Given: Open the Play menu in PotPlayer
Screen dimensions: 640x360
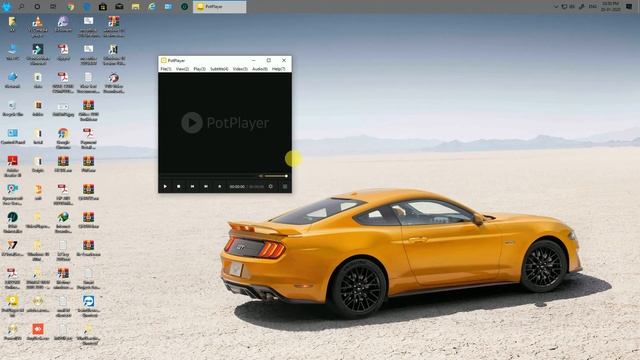Looking at the screenshot, I should pos(199,69).
